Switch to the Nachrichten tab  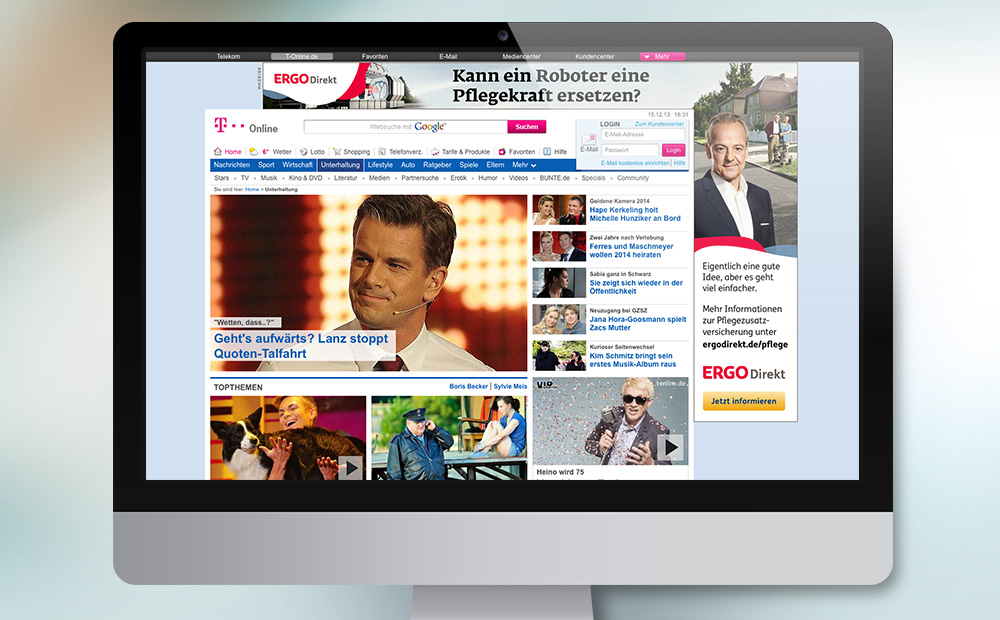[x=232, y=165]
